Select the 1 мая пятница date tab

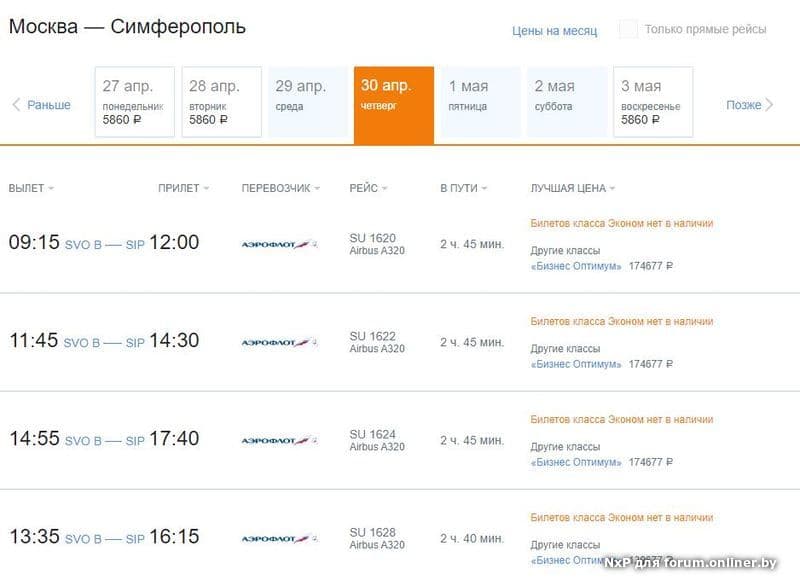tap(481, 101)
